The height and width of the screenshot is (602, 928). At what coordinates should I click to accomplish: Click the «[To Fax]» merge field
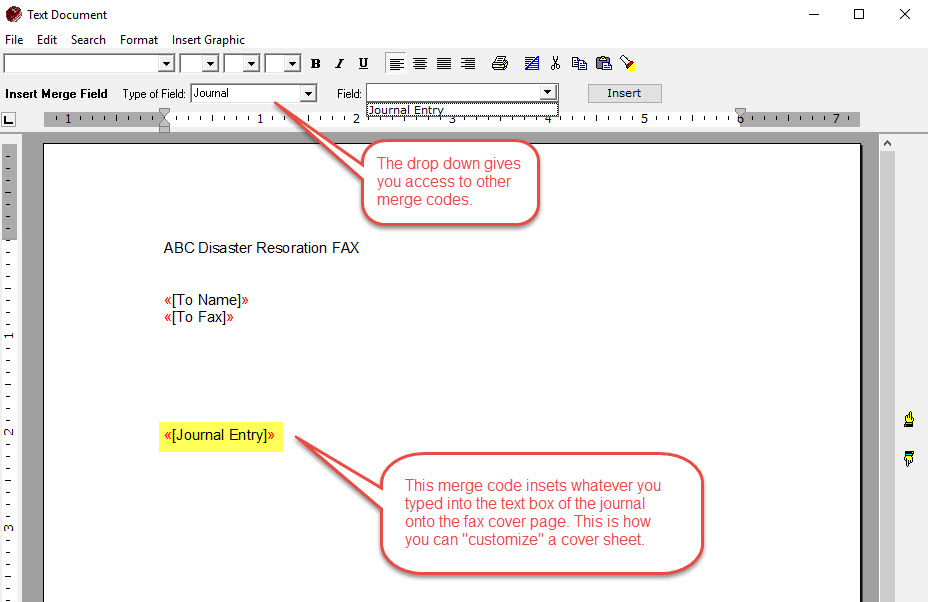(199, 317)
